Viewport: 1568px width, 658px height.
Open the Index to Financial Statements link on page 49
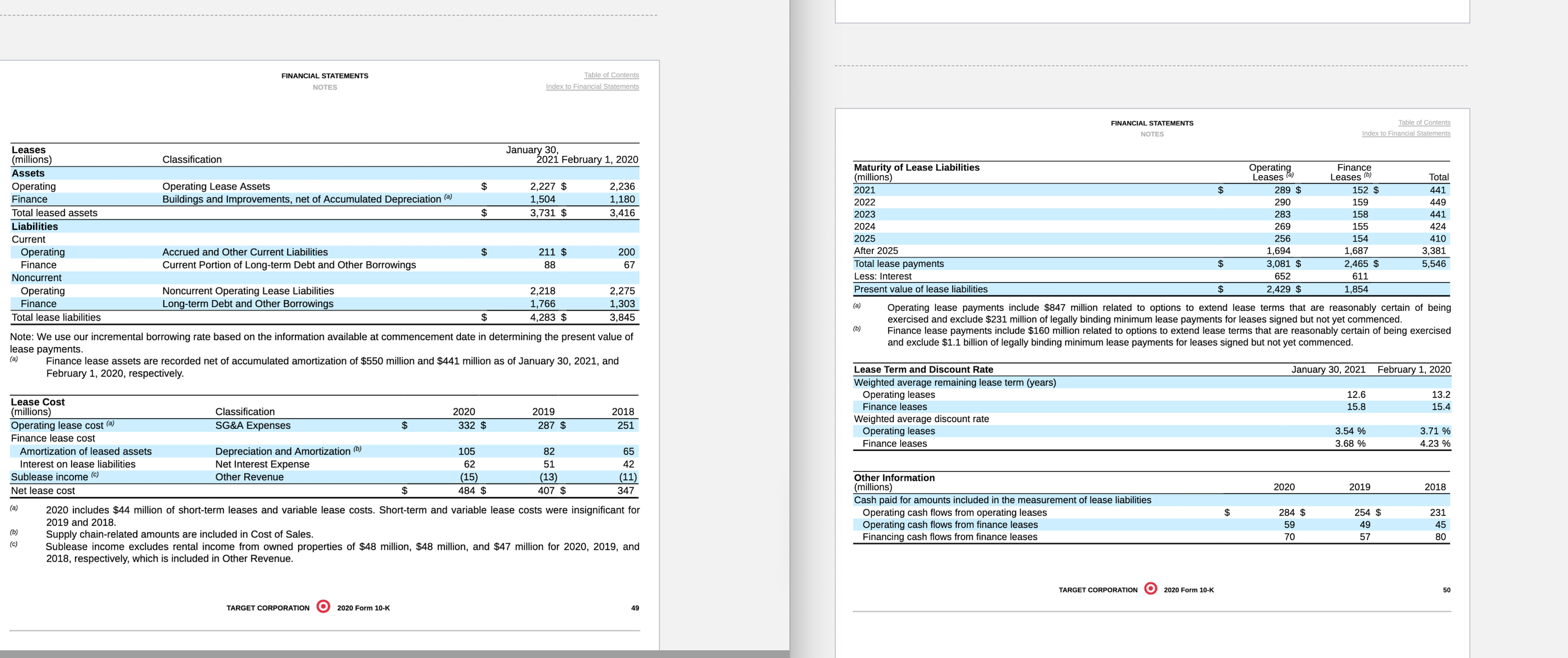pyautogui.click(x=592, y=86)
